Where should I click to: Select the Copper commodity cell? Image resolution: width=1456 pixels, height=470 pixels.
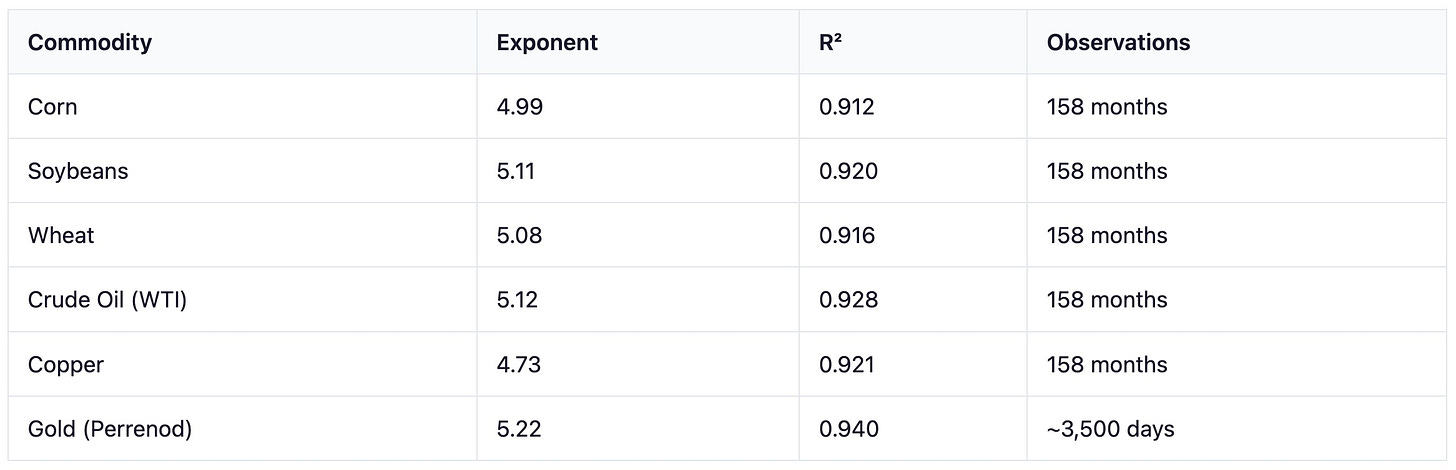(66, 365)
